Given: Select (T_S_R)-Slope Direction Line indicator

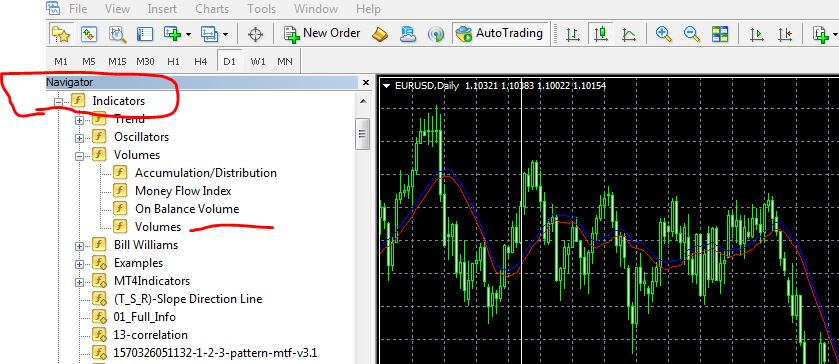Looking at the screenshot, I should point(188,299).
